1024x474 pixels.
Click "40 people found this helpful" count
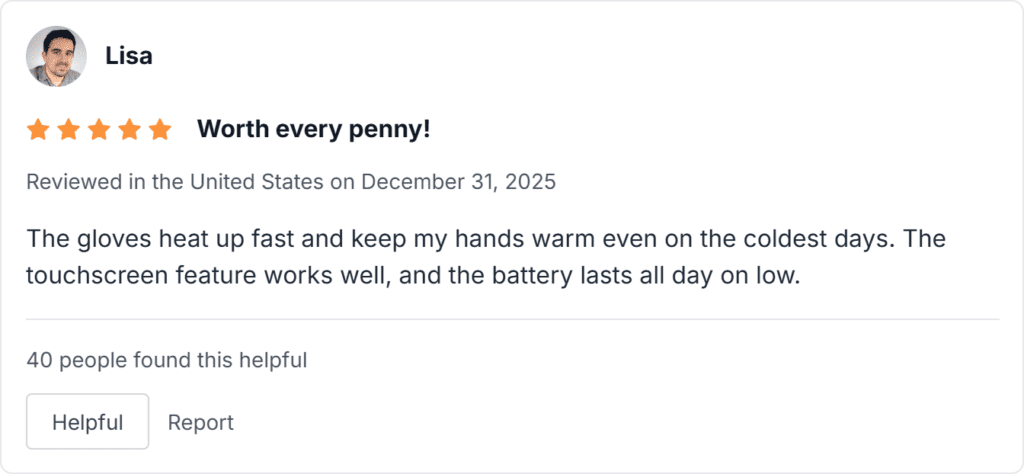point(166,360)
